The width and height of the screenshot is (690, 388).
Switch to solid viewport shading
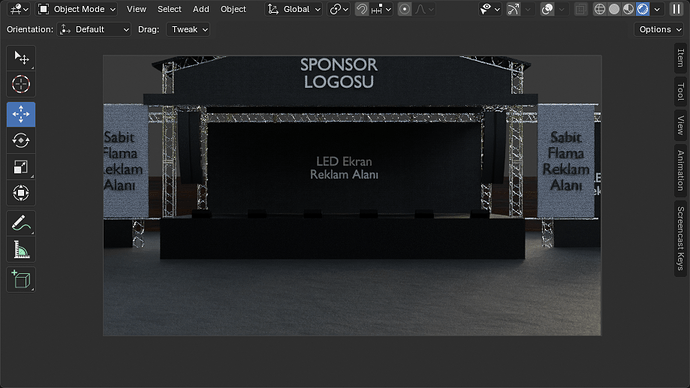pyautogui.click(x=614, y=9)
